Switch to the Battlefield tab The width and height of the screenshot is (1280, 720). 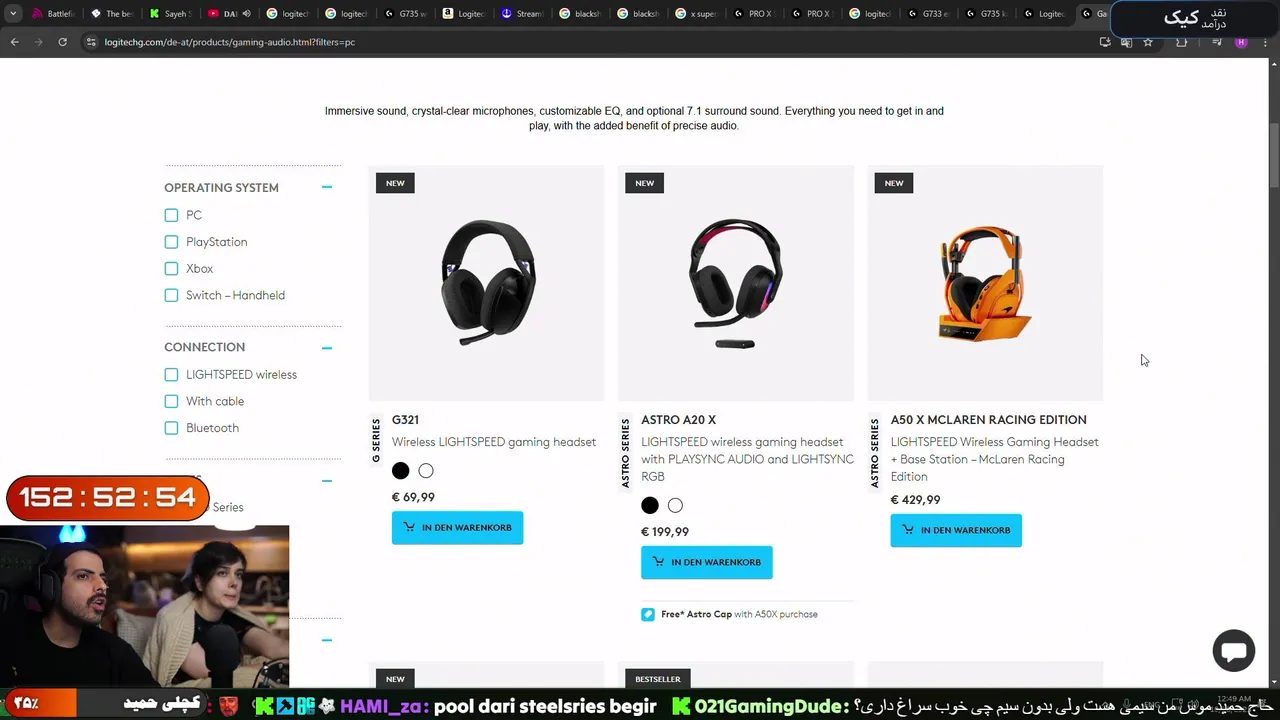[x=55, y=14]
